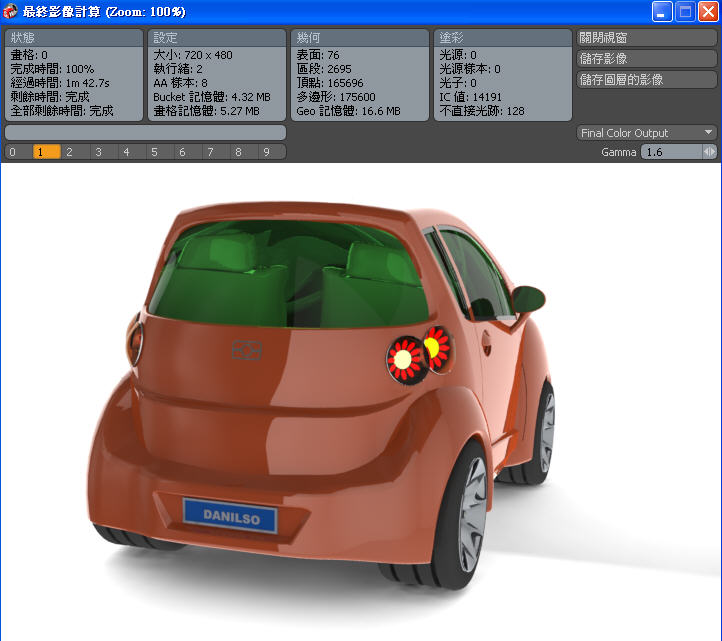Maximize the render window
The height and width of the screenshot is (641, 722).
point(685,12)
